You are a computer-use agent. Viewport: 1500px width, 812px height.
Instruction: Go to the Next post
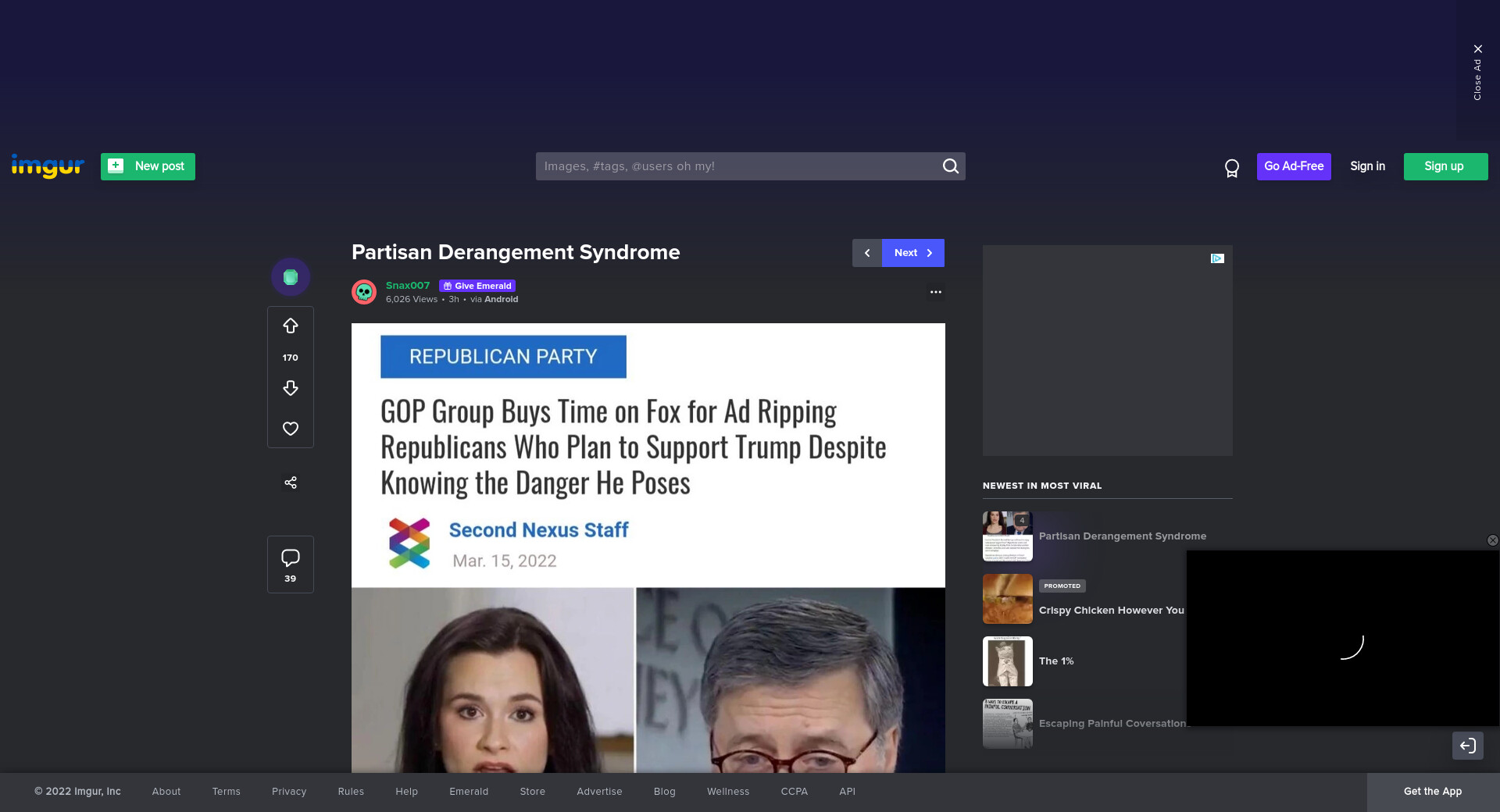point(912,253)
